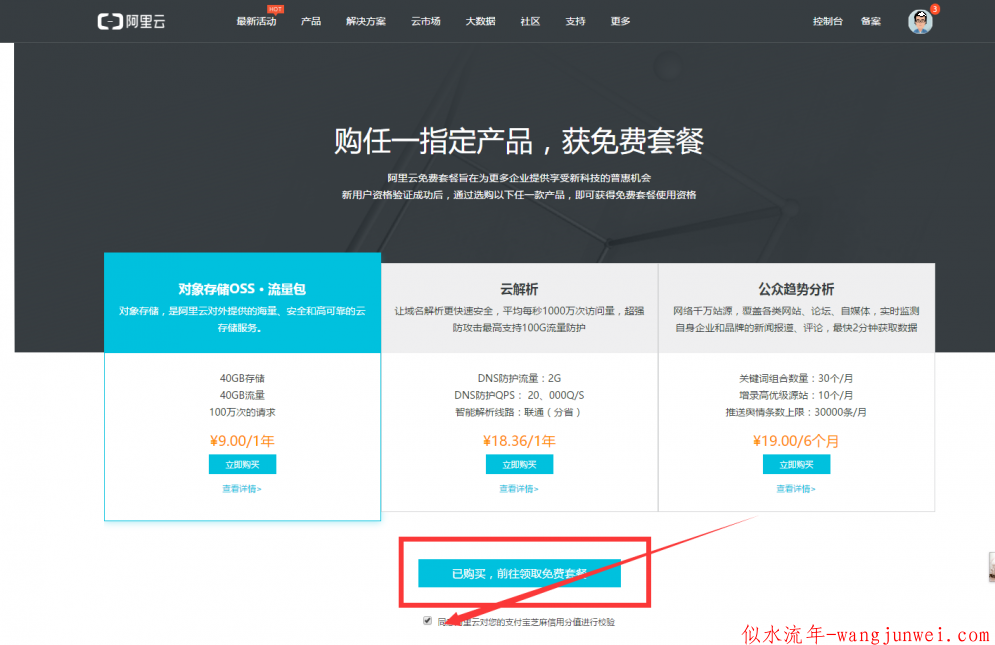Click the 阿里云 logo

[131, 22]
